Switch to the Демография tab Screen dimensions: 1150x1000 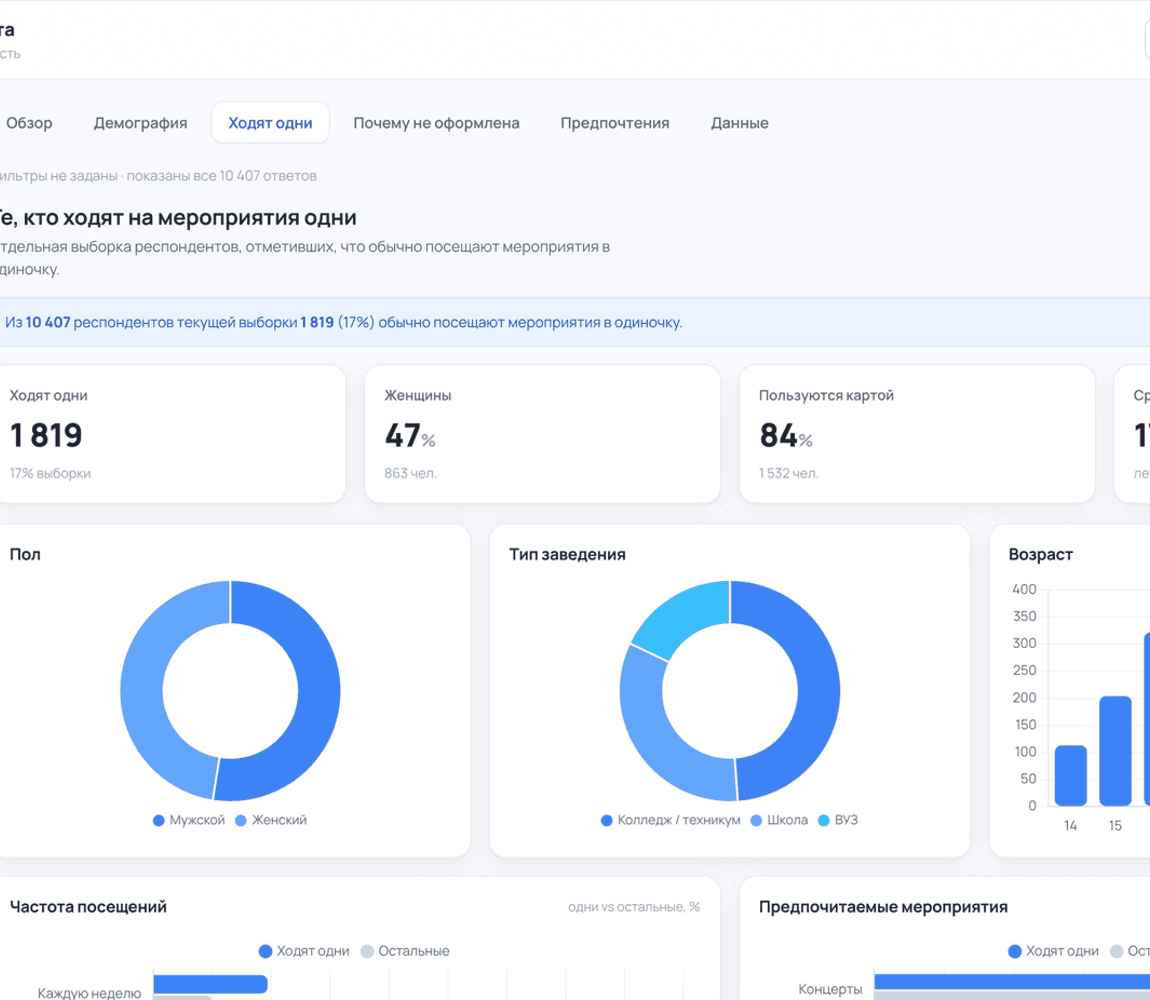(140, 123)
